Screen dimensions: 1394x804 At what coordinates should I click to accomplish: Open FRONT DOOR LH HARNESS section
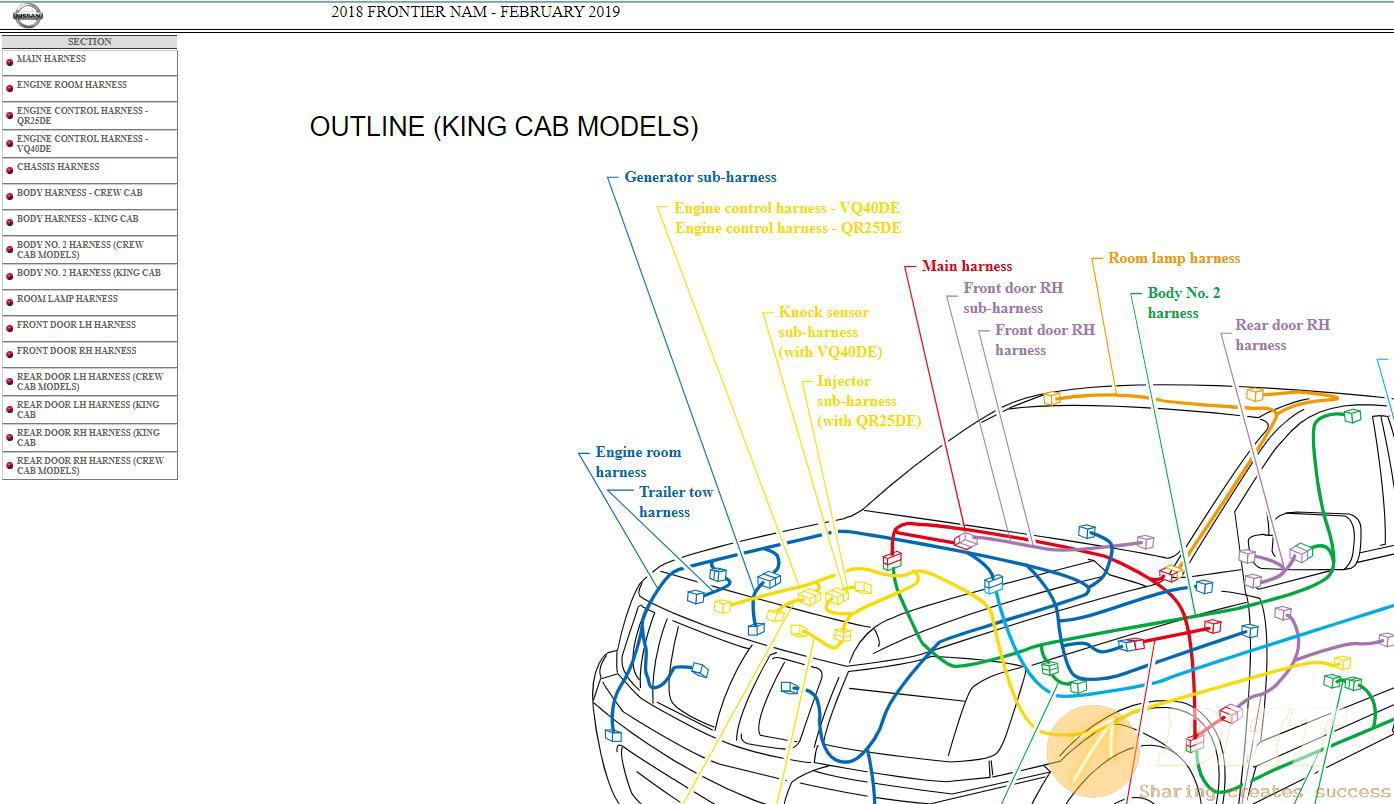[x=76, y=325]
